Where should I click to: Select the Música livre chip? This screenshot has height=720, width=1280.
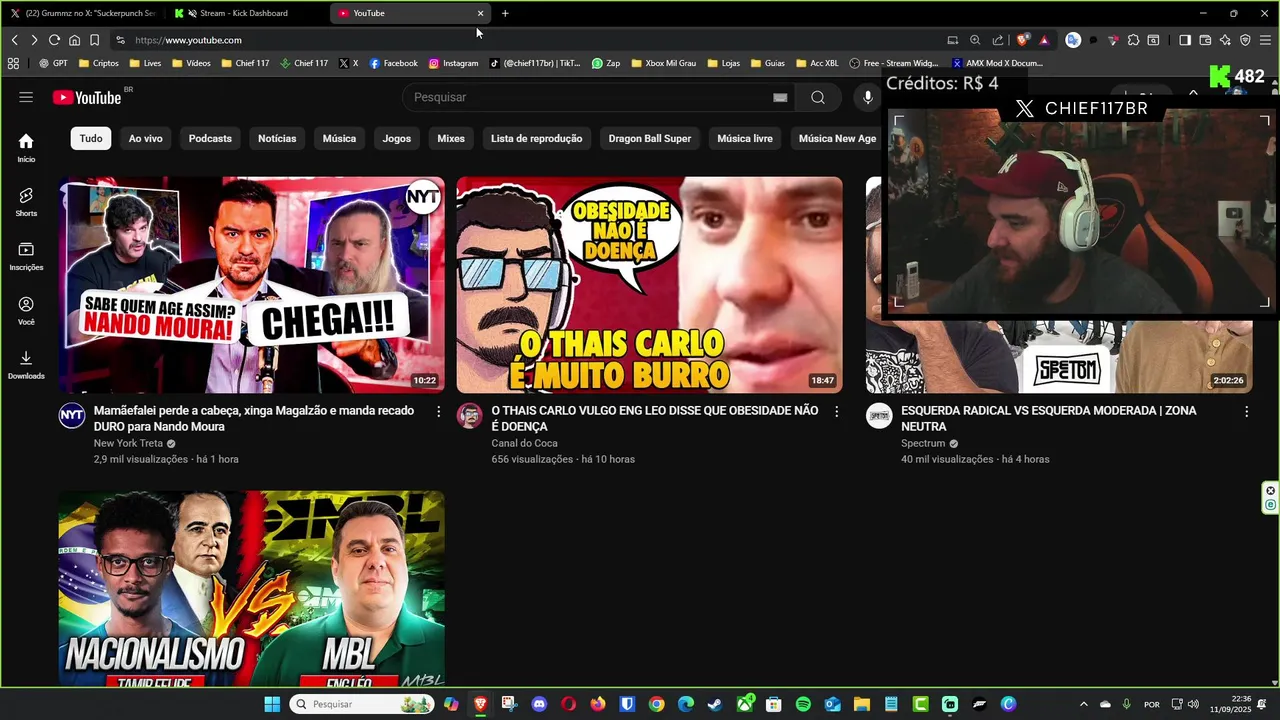[x=745, y=138]
